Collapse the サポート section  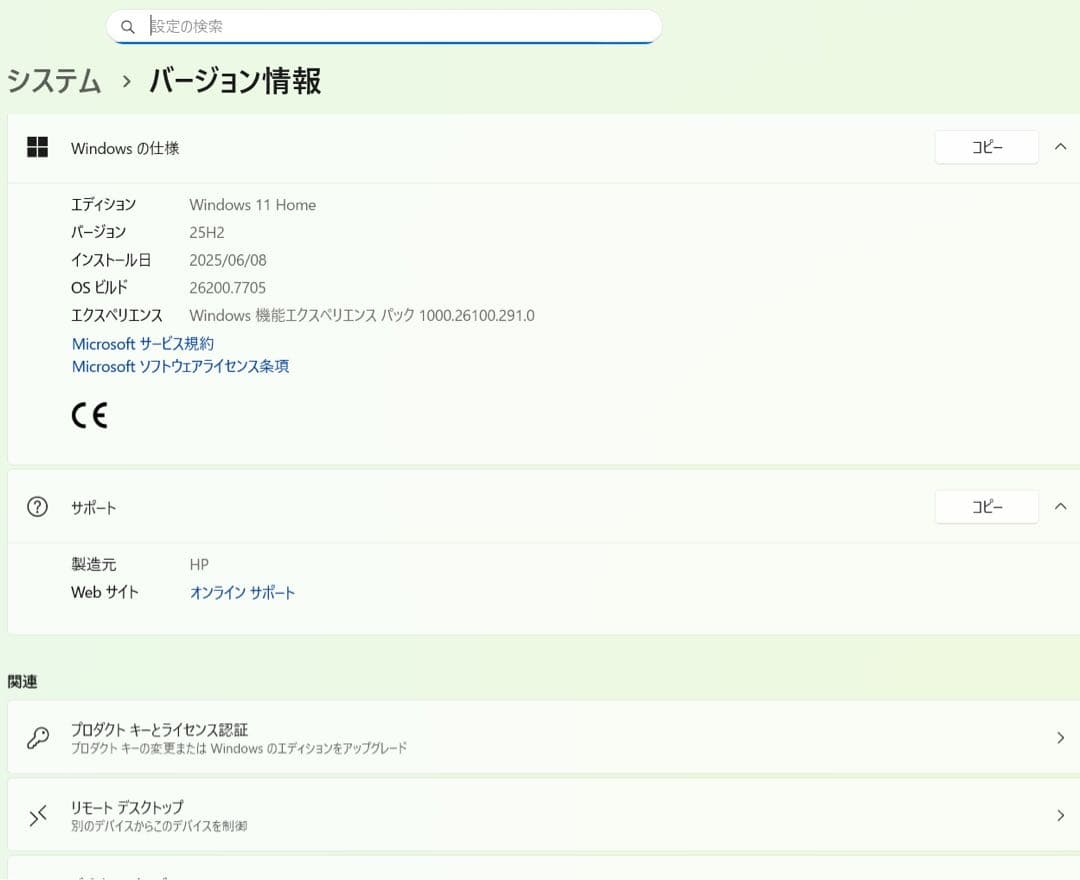1060,506
